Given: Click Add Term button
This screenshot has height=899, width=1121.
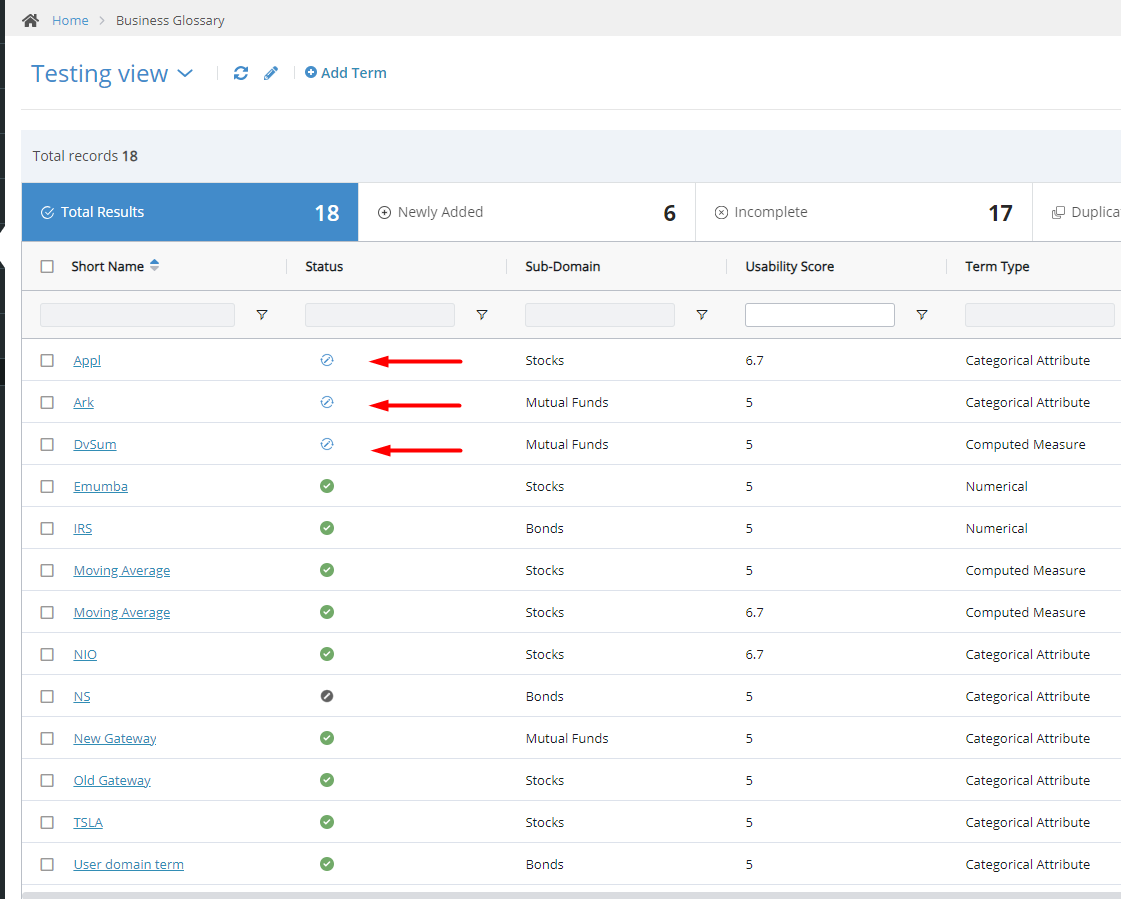Looking at the screenshot, I should [346, 73].
